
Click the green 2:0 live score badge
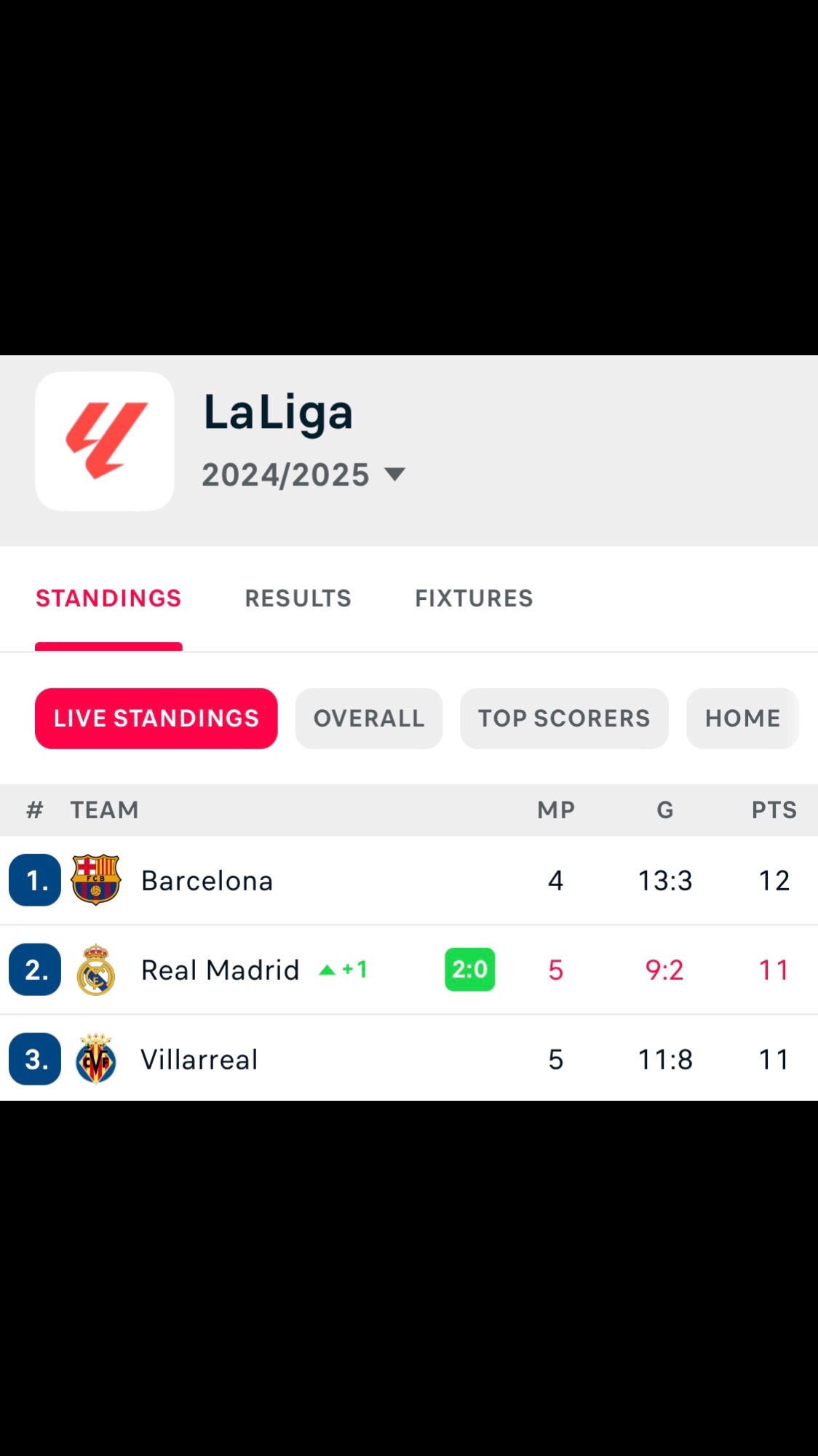coord(469,970)
